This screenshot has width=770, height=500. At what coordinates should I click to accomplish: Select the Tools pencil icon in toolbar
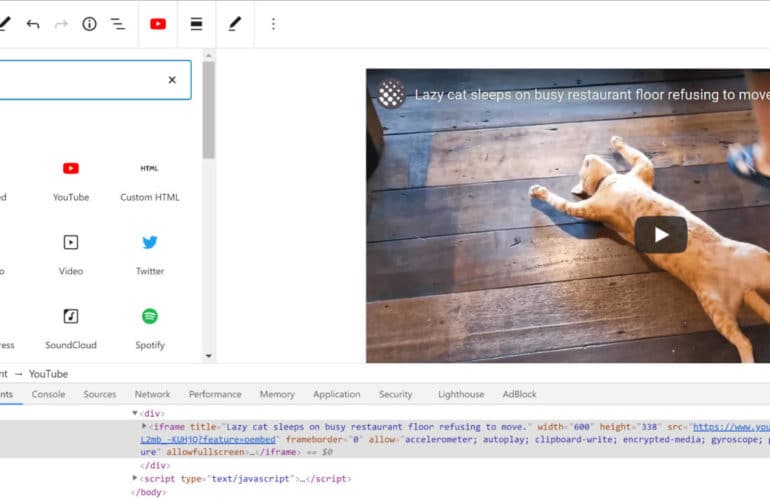[x=4, y=24]
